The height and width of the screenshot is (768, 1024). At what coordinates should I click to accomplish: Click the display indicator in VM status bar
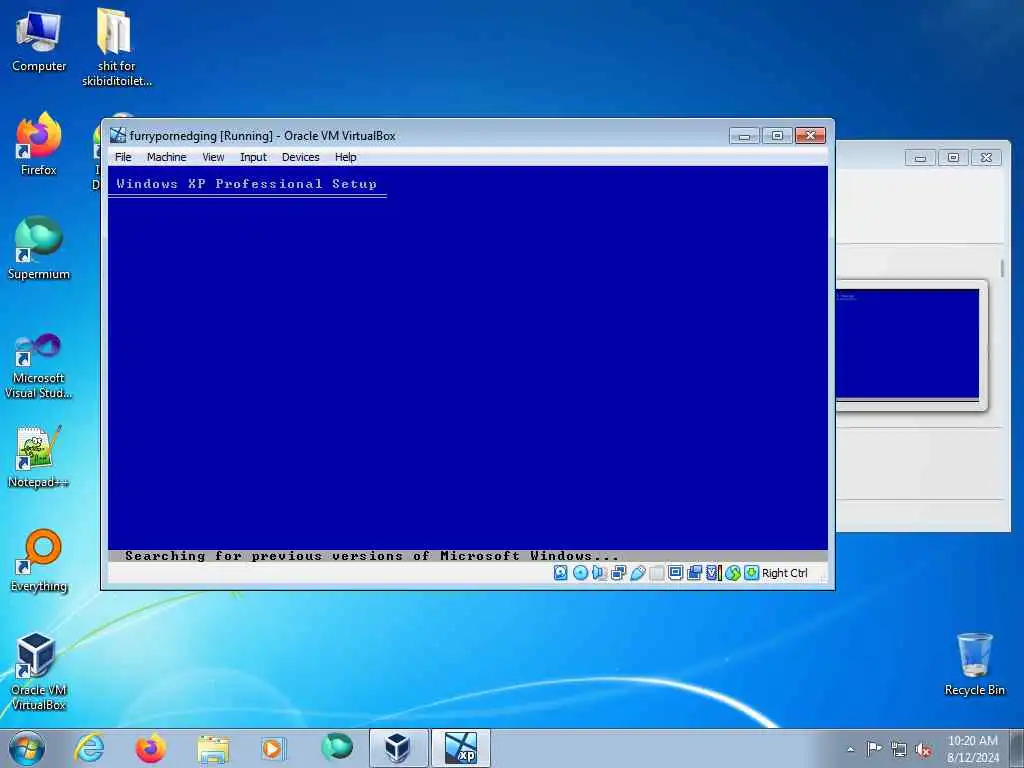(675, 573)
